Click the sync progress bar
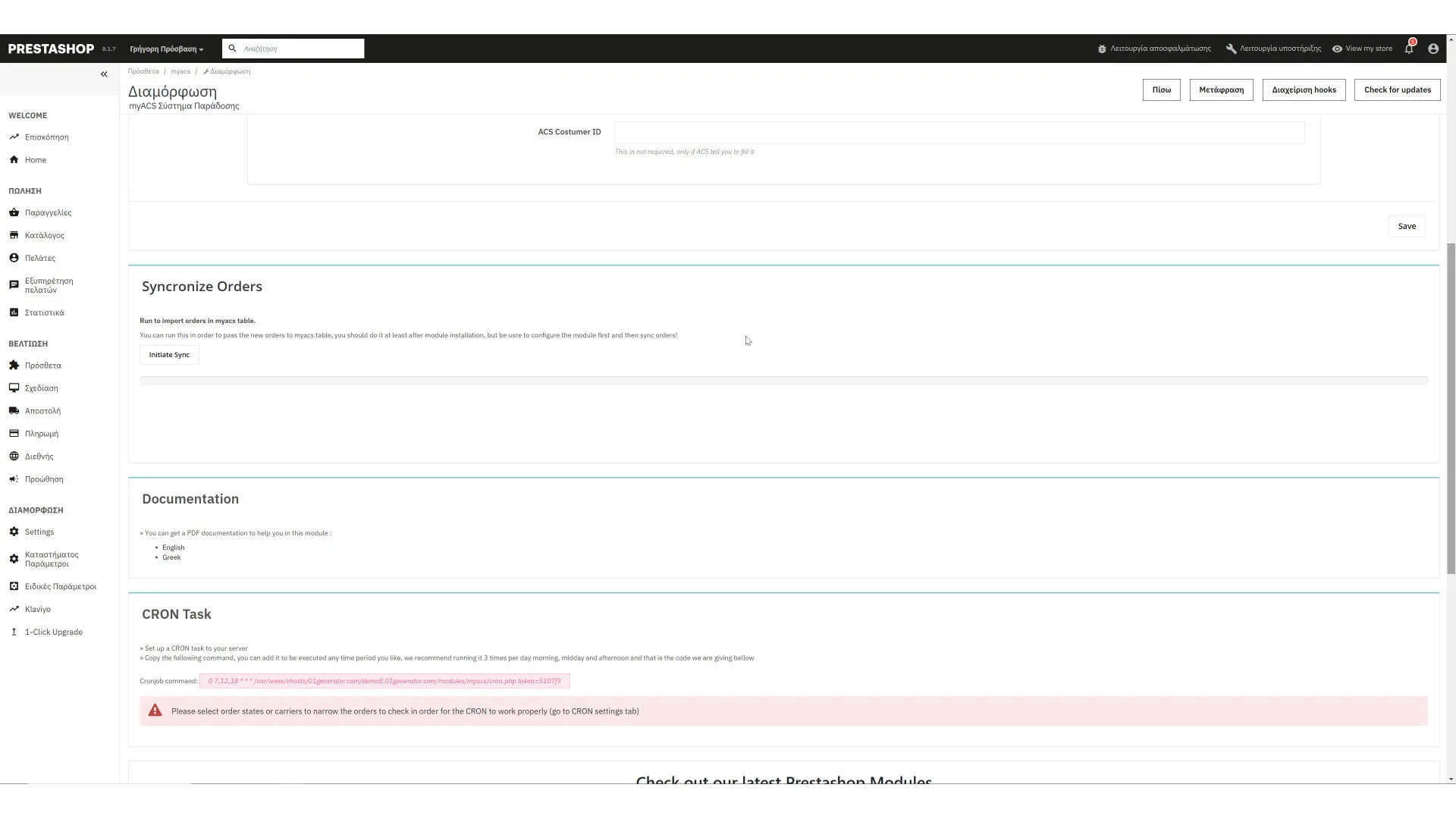Image resolution: width=1456 pixels, height=819 pixels. [x=783, y=381]
